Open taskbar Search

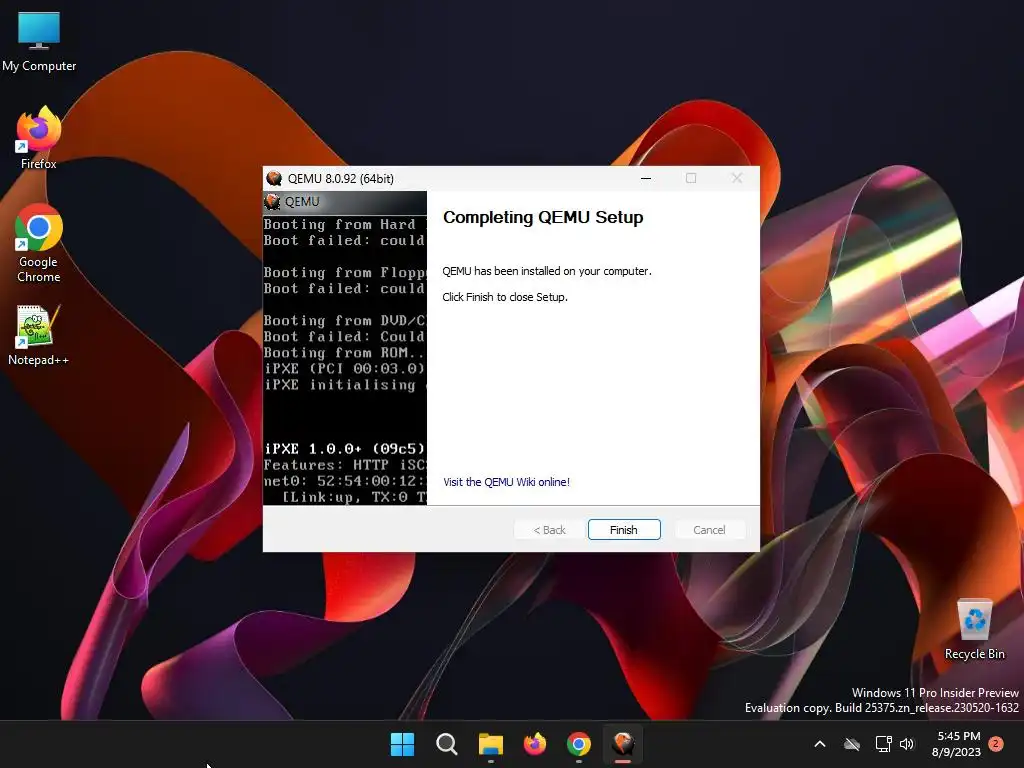point(447,744)
